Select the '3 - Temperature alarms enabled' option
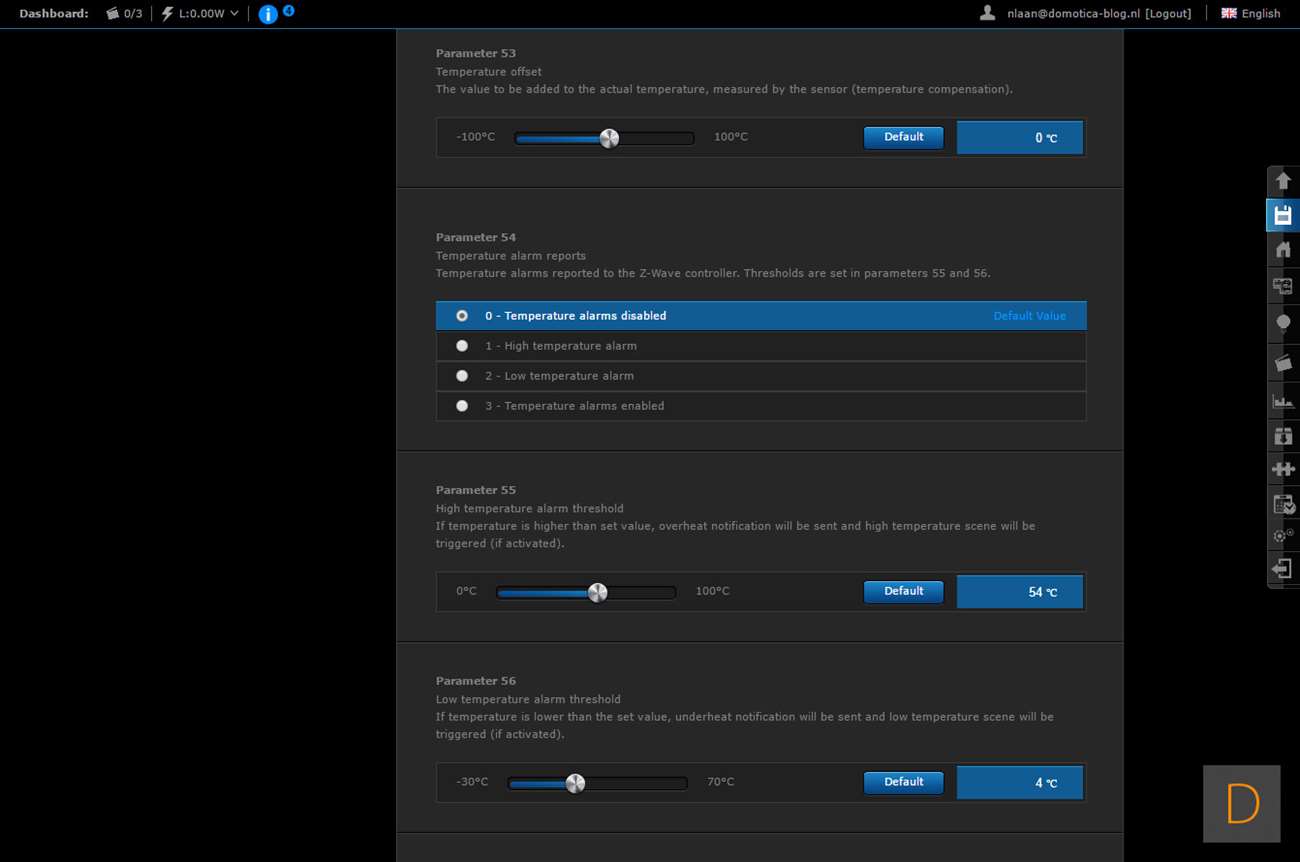The height and width of the screenshot is (862, 1300). coord(462,406)
